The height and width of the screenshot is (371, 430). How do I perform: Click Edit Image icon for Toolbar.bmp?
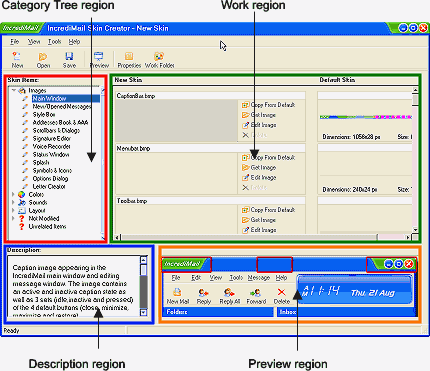(245, 230)
